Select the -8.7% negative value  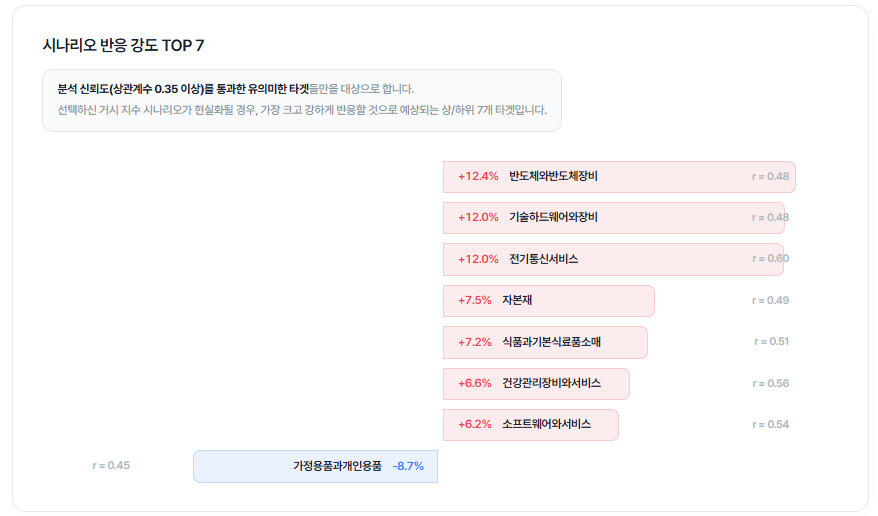click(408, 466)
